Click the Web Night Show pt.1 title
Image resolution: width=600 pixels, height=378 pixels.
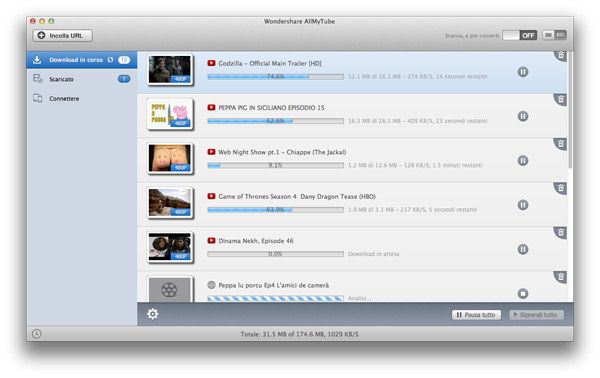(x=282, y=152)
